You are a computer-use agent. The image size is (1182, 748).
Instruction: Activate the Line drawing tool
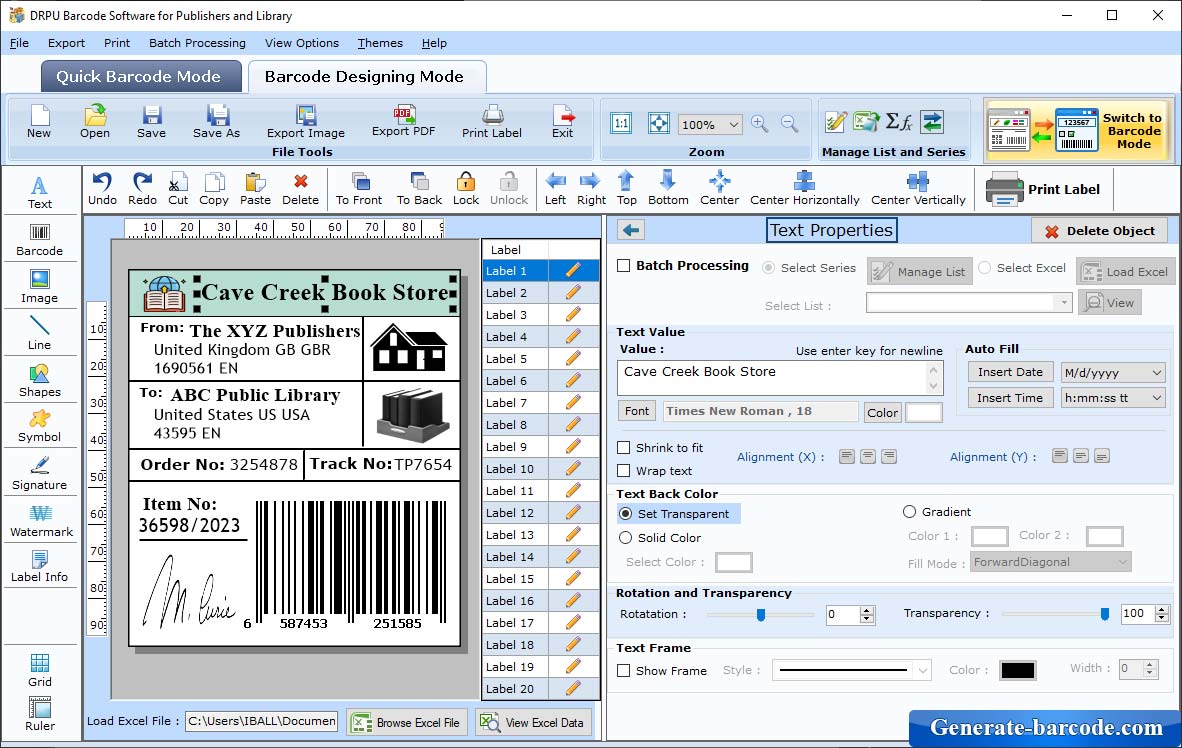[39, 333]
